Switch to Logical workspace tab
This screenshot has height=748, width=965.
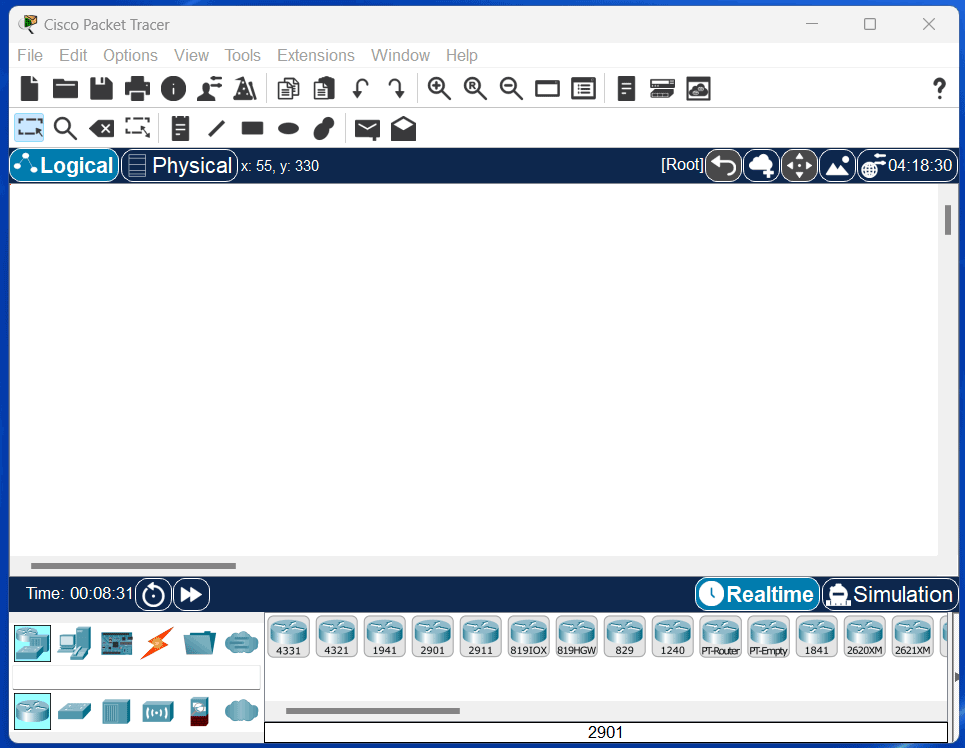(x=65, y=165)
